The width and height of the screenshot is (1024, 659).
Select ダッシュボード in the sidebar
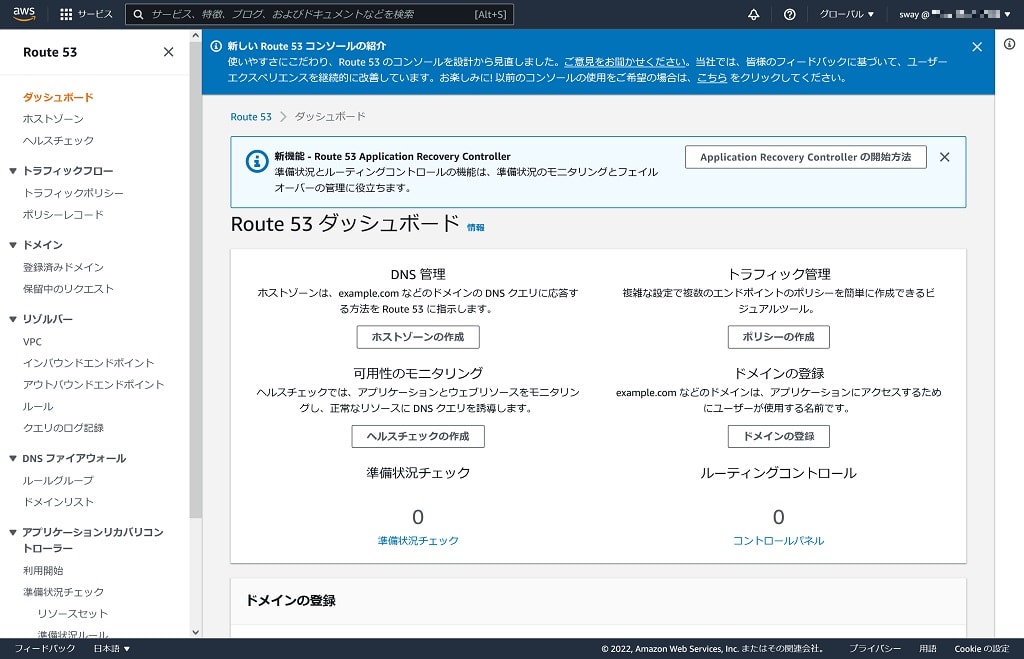58,97
